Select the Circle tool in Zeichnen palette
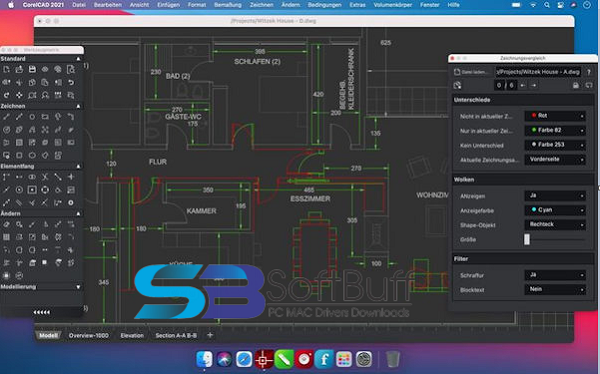Image resolution: width=600 pixels, height=374 pixels. tap(32, 116)
